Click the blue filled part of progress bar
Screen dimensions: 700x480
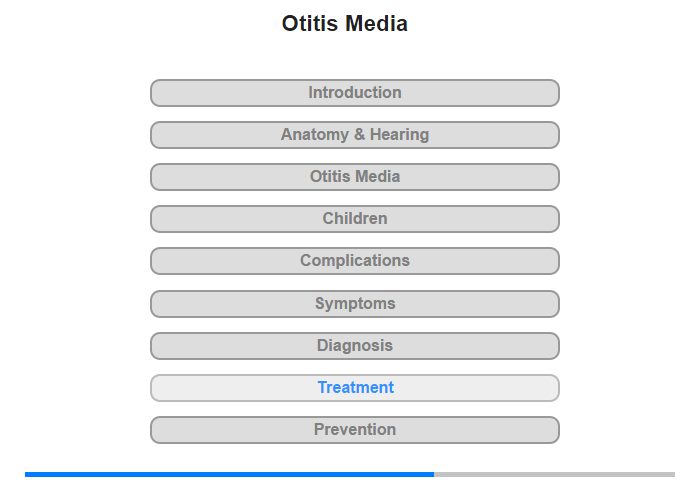tap(229, 474)
